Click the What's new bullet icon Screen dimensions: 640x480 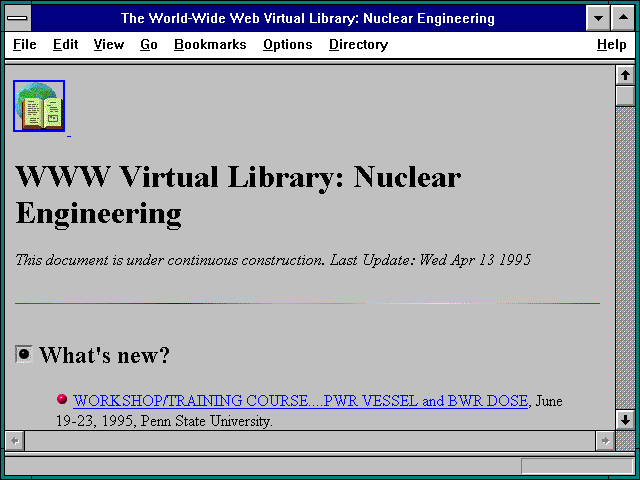click(x=24, y=354)
